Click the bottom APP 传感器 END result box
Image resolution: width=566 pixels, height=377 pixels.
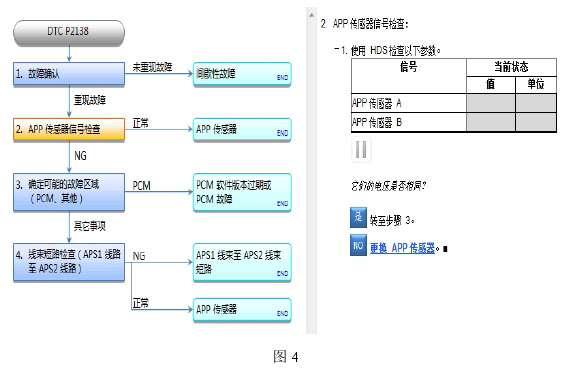(x=242, y=310)
